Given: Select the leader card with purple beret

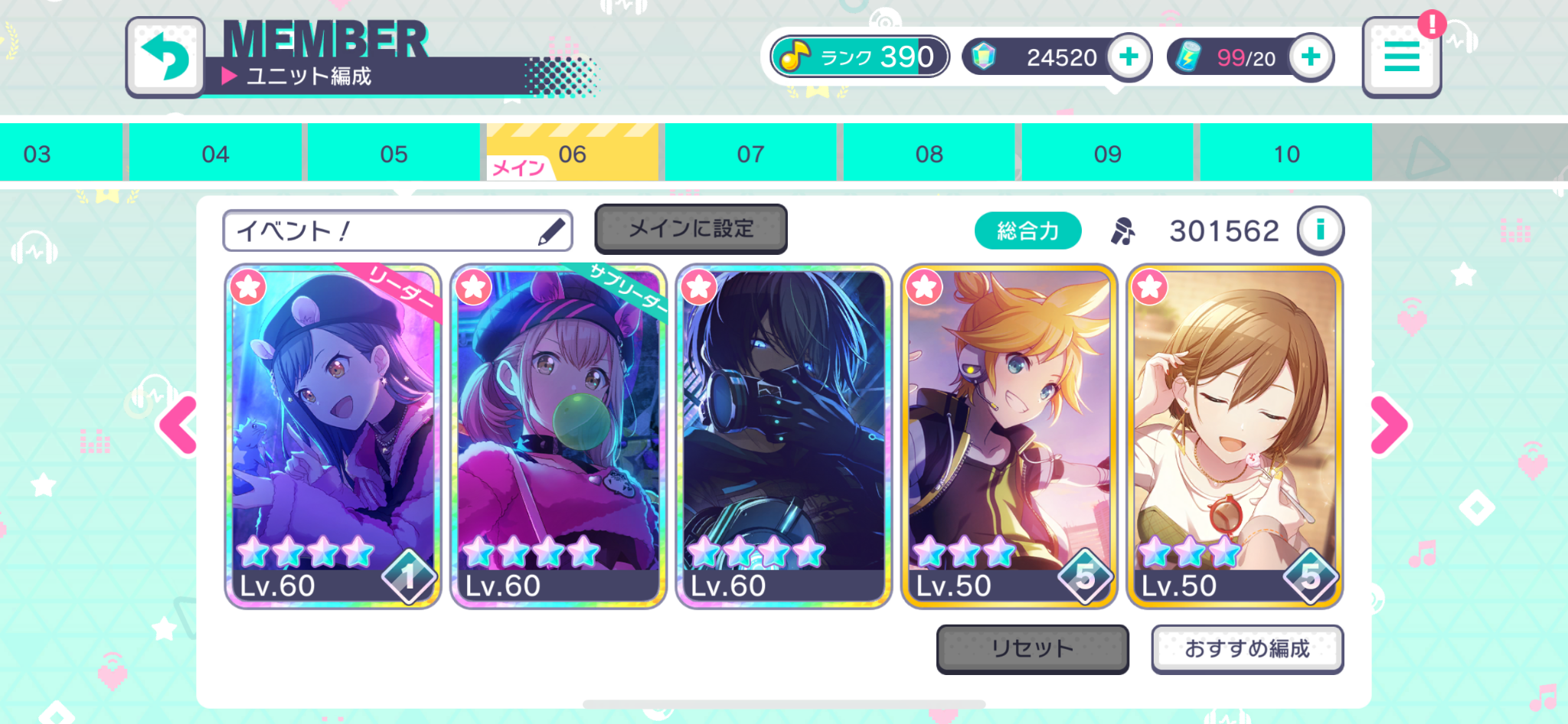Looking at the screenshot, I should point(333,436).
